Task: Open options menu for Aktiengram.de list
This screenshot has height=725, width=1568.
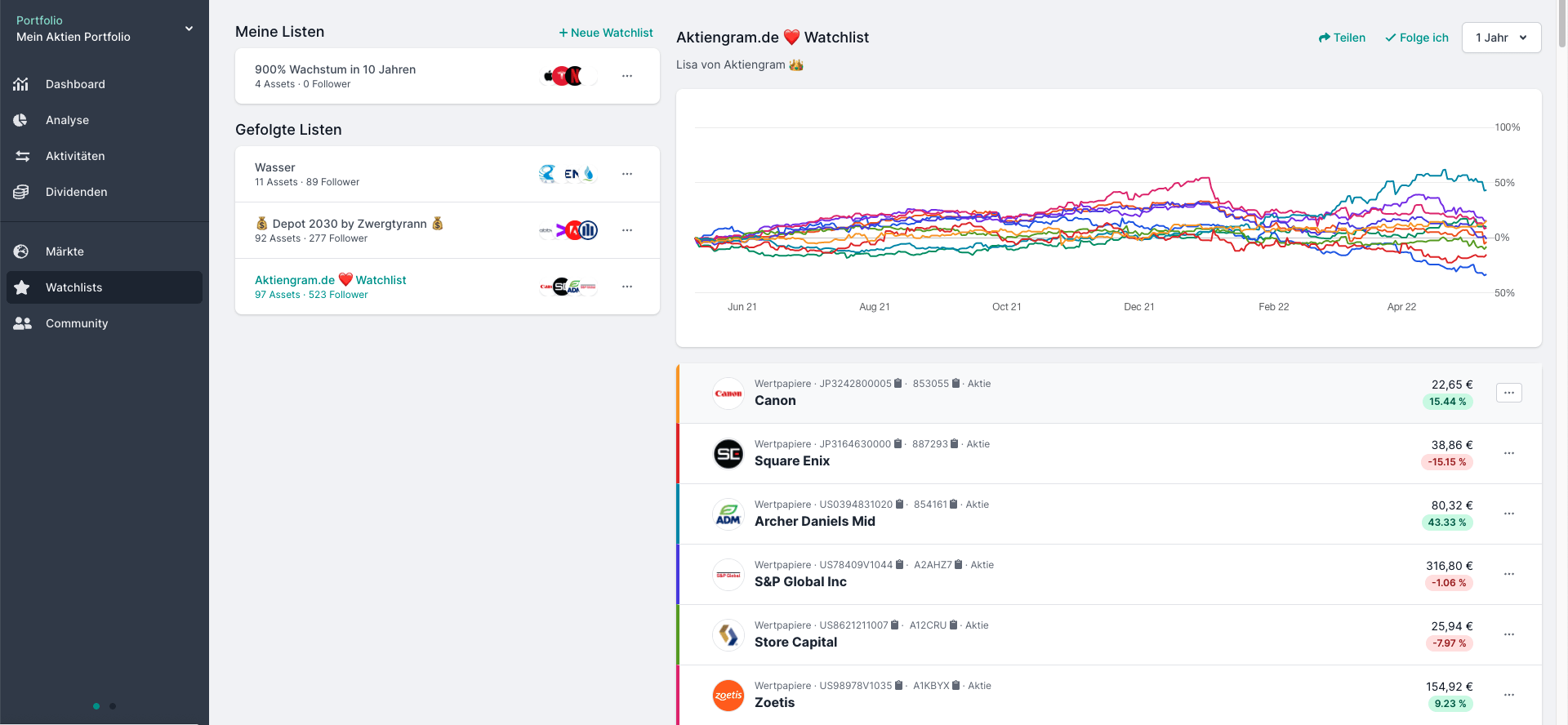Action: tap(627, 287)
